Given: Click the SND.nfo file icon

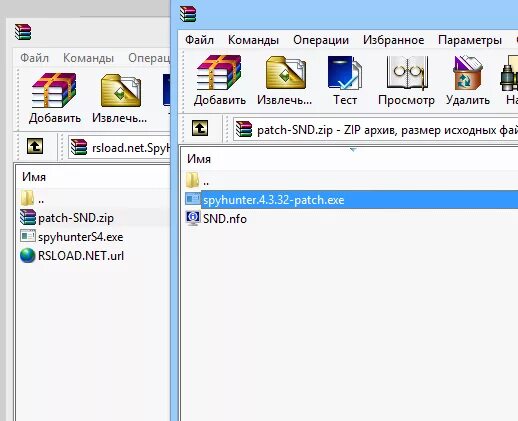Looking at the screenshot, I should (x=193, y=218).
